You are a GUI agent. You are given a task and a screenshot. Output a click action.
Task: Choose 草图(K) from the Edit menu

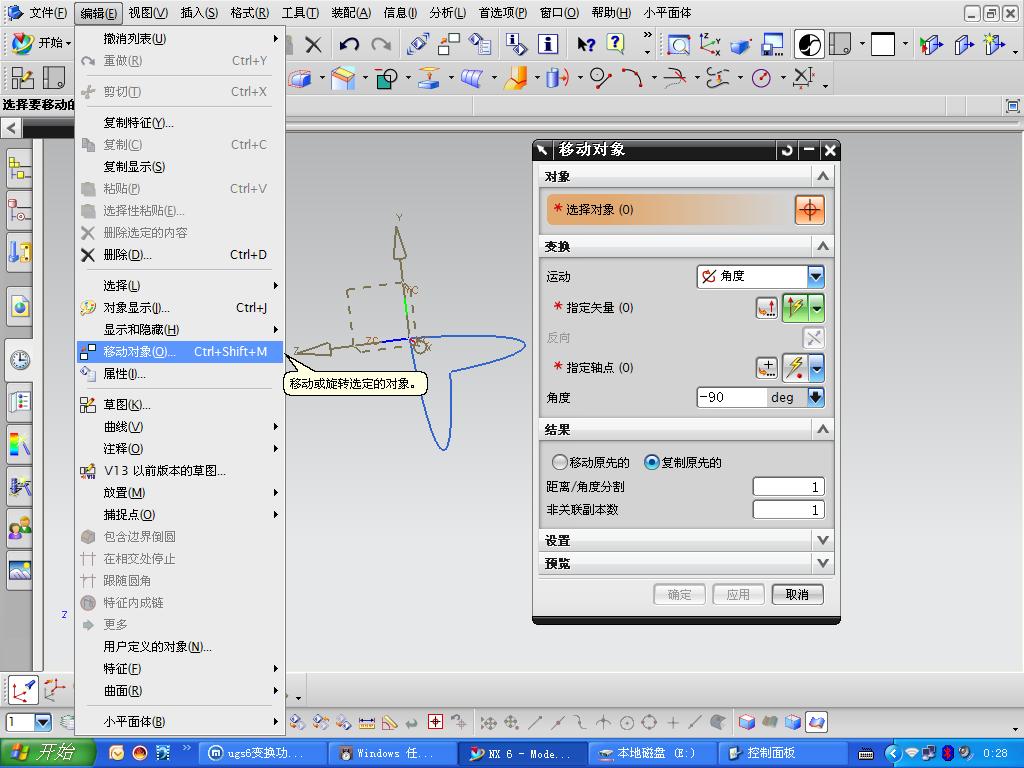point(180,405)
